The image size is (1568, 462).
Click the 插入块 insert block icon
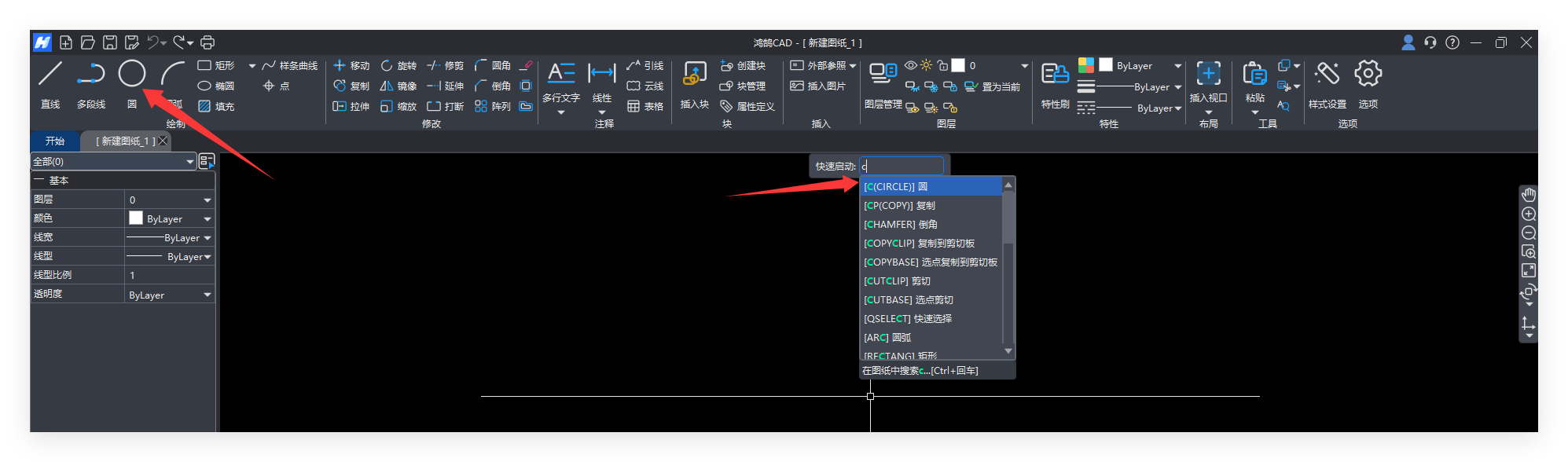(x=694, y=75)
